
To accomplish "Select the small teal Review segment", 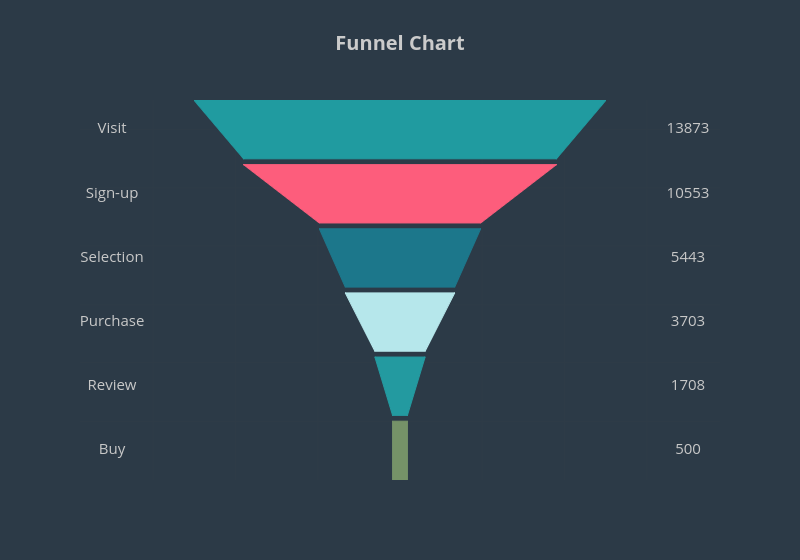I will pyautogui.click(x=400, y=383).
